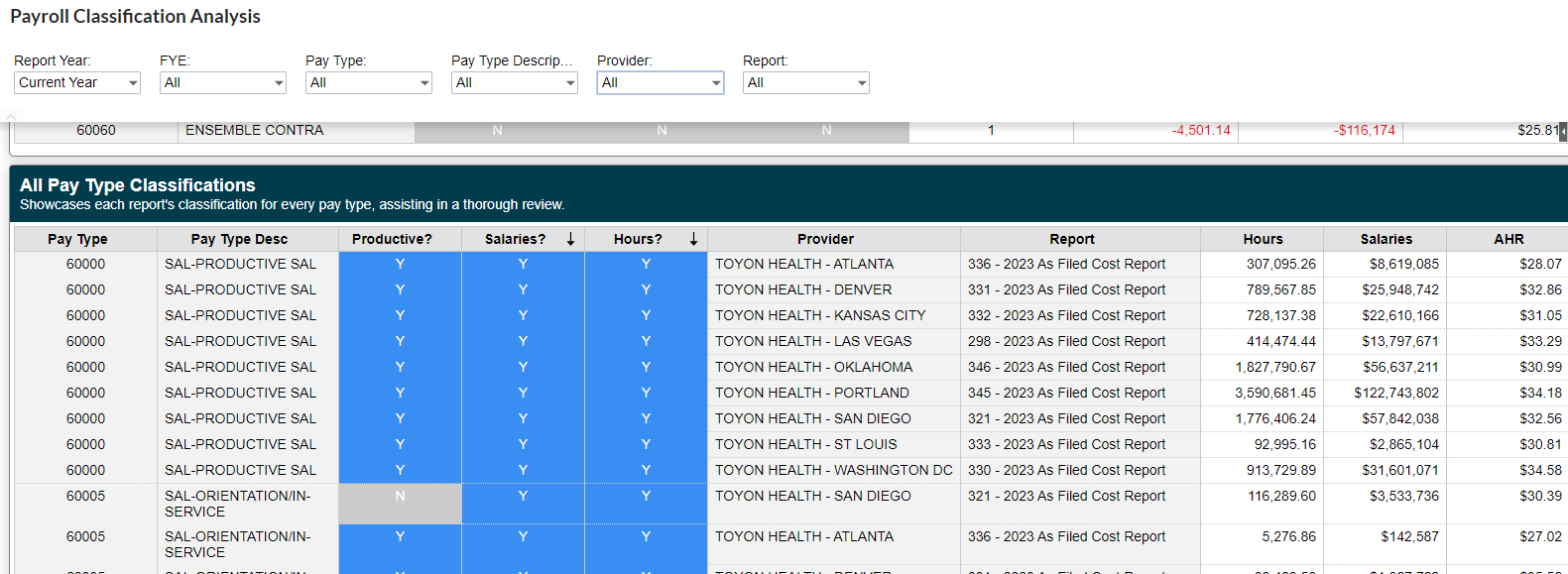
Task: Click the Salaries? column sort arrow
Action: 570,239
